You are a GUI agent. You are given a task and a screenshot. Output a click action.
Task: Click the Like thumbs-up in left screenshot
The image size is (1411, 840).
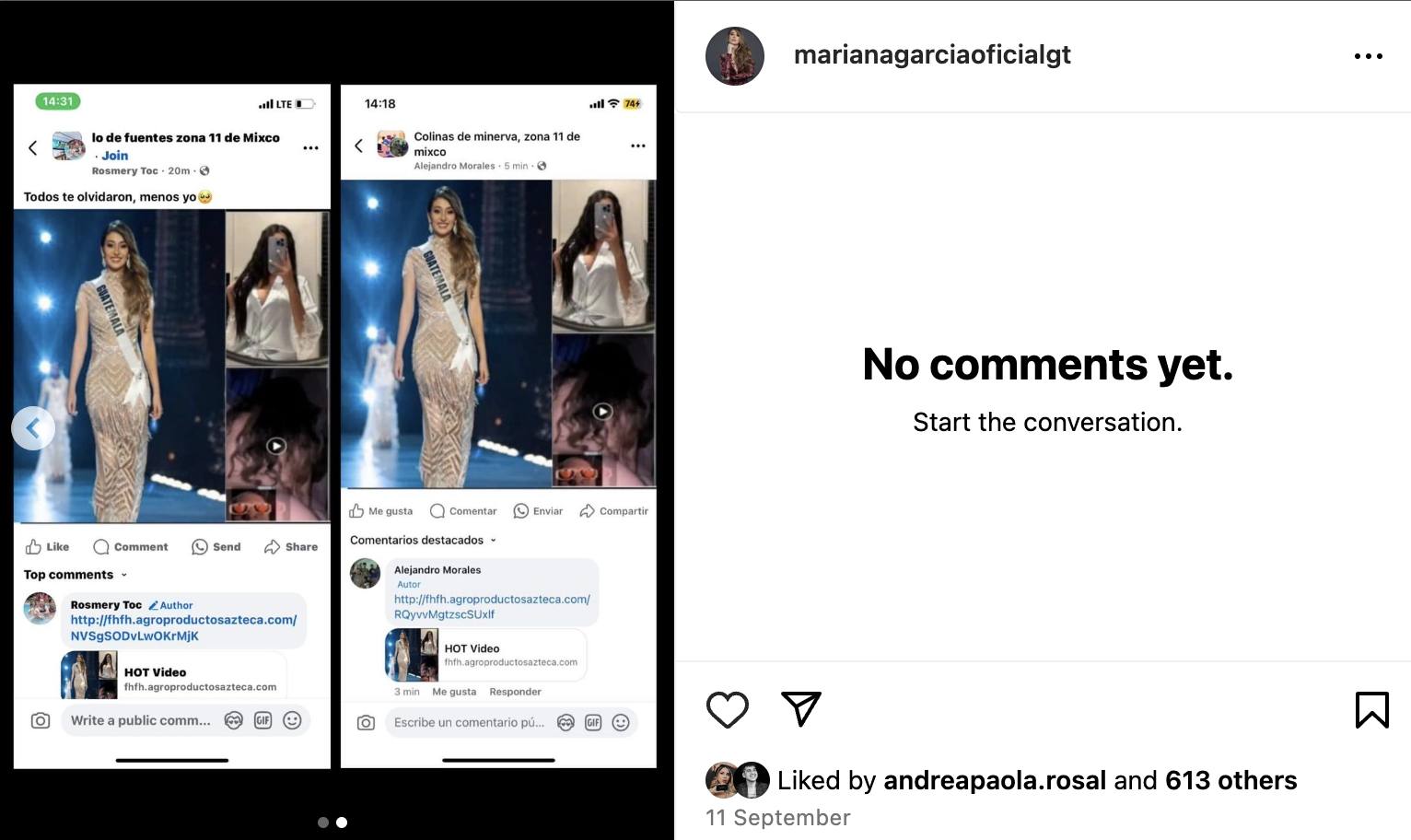(34, 547)
